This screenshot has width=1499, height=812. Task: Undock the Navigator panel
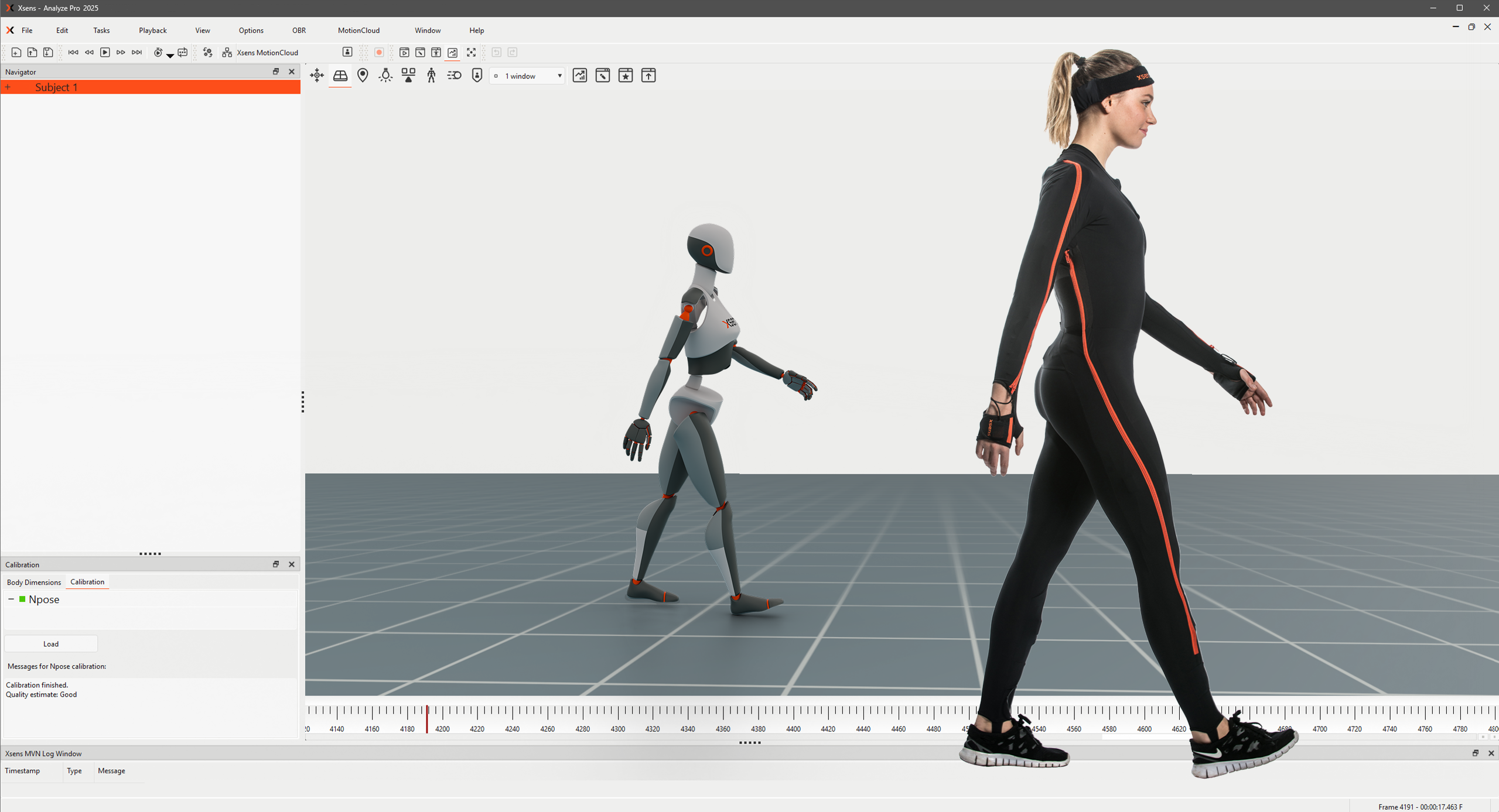pos(276,71)
